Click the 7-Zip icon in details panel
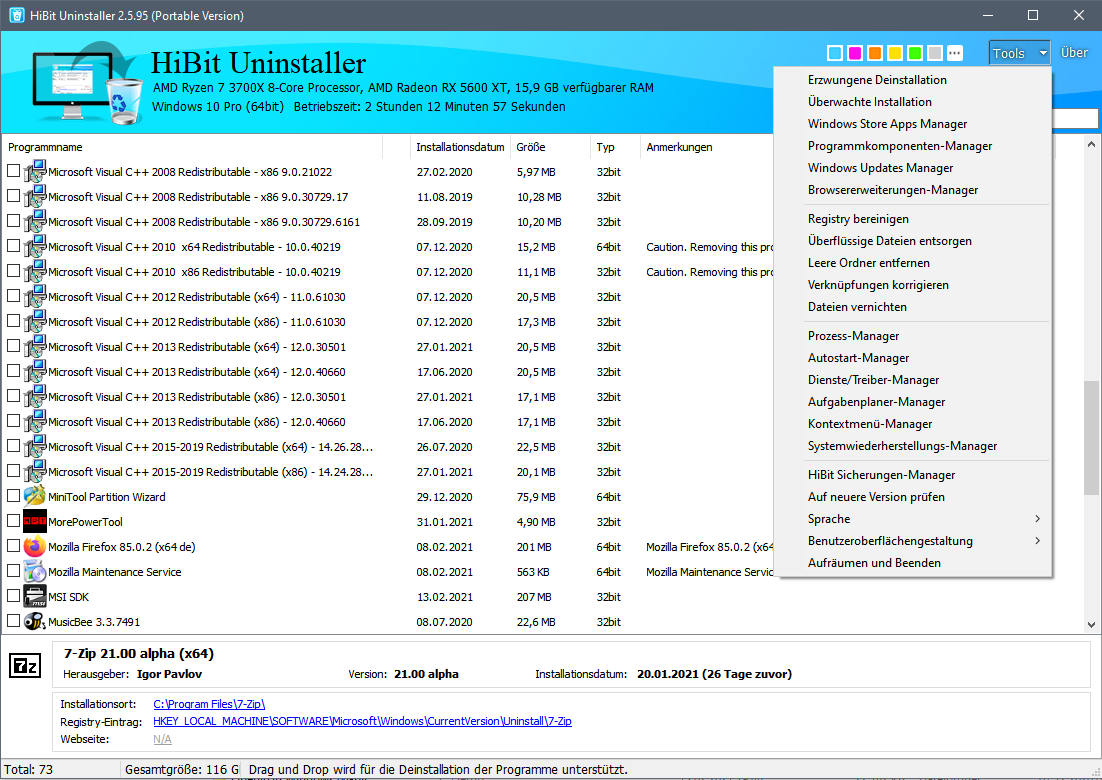1102x780 pixels. tap(25, 665)
